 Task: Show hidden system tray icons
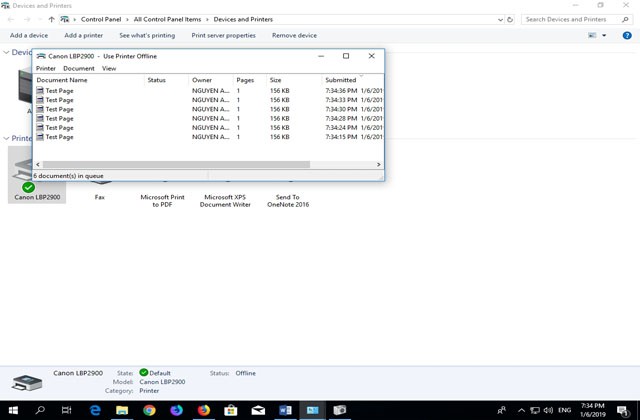[521, 410]
